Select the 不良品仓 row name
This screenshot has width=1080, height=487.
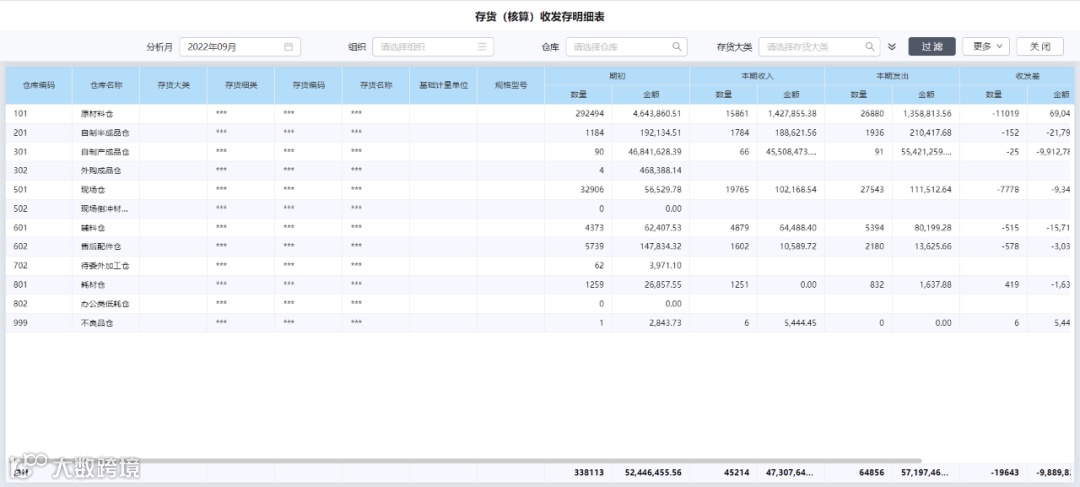click(x=96, y=322)
